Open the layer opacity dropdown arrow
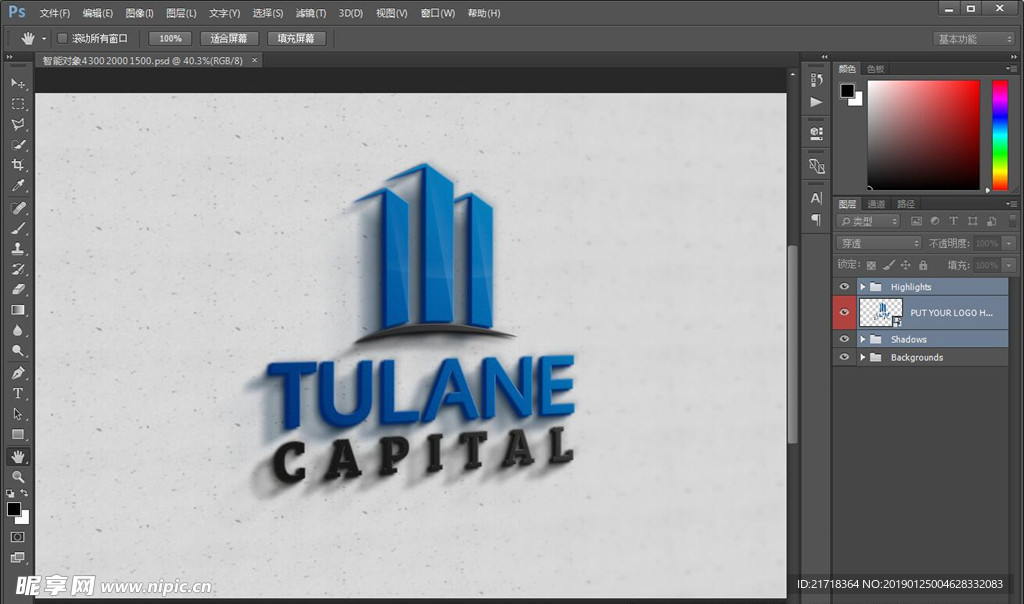 tap(1009, 243)
